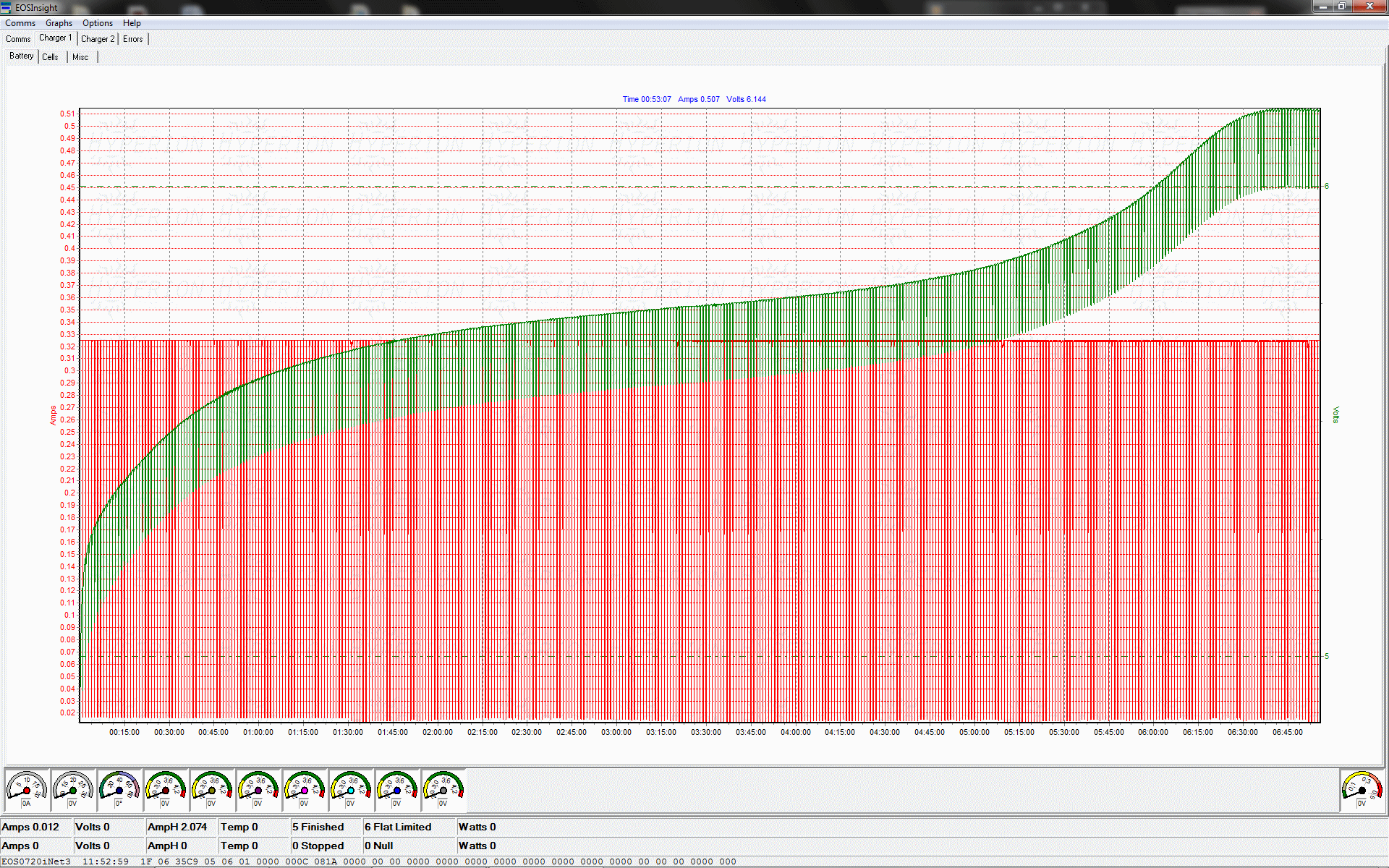
Task: Select the Cells sub-tab
Action: (50, 57)
